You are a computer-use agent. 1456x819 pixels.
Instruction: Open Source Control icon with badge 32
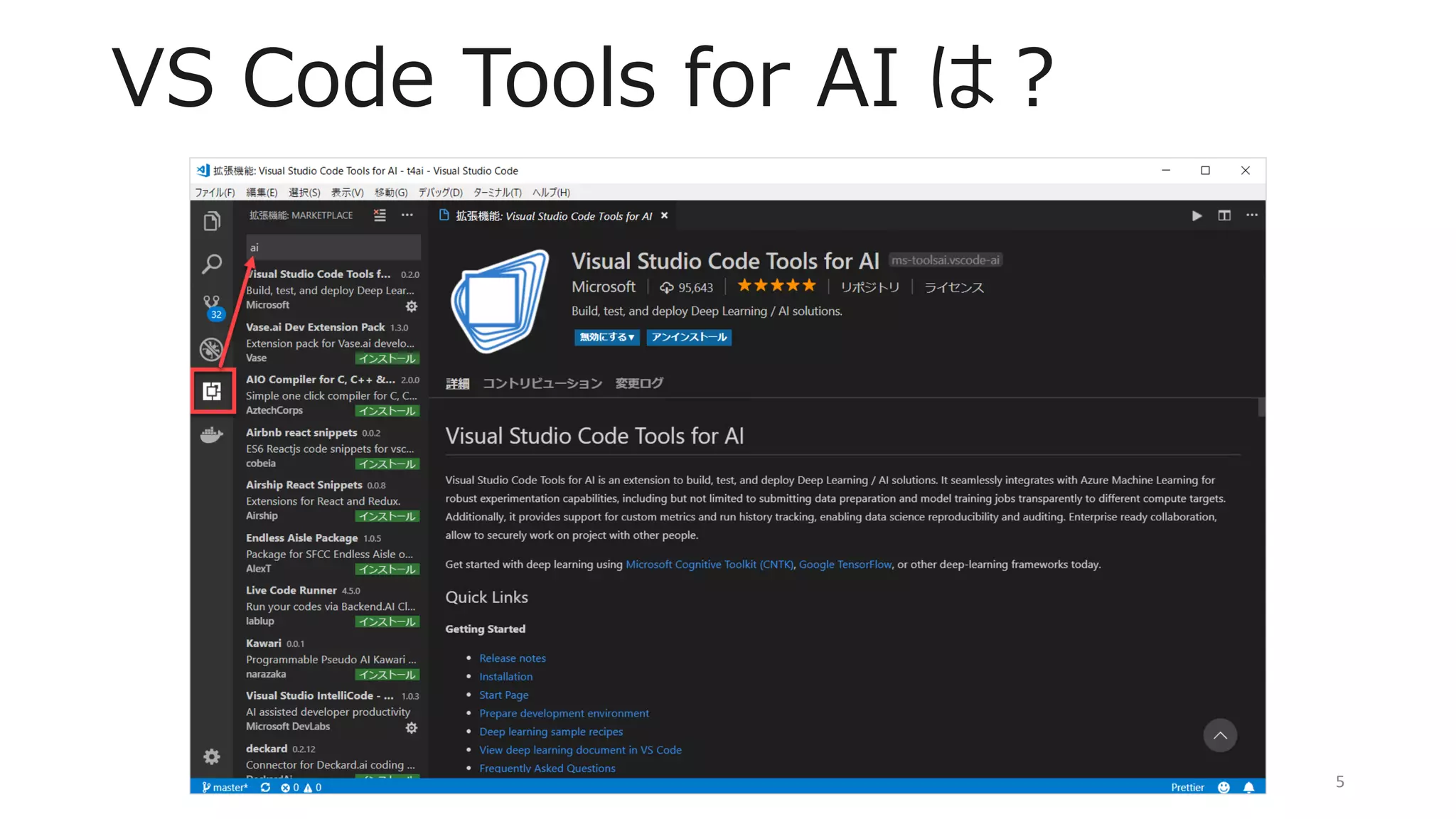pyautogui.click(x=212, y=307)
